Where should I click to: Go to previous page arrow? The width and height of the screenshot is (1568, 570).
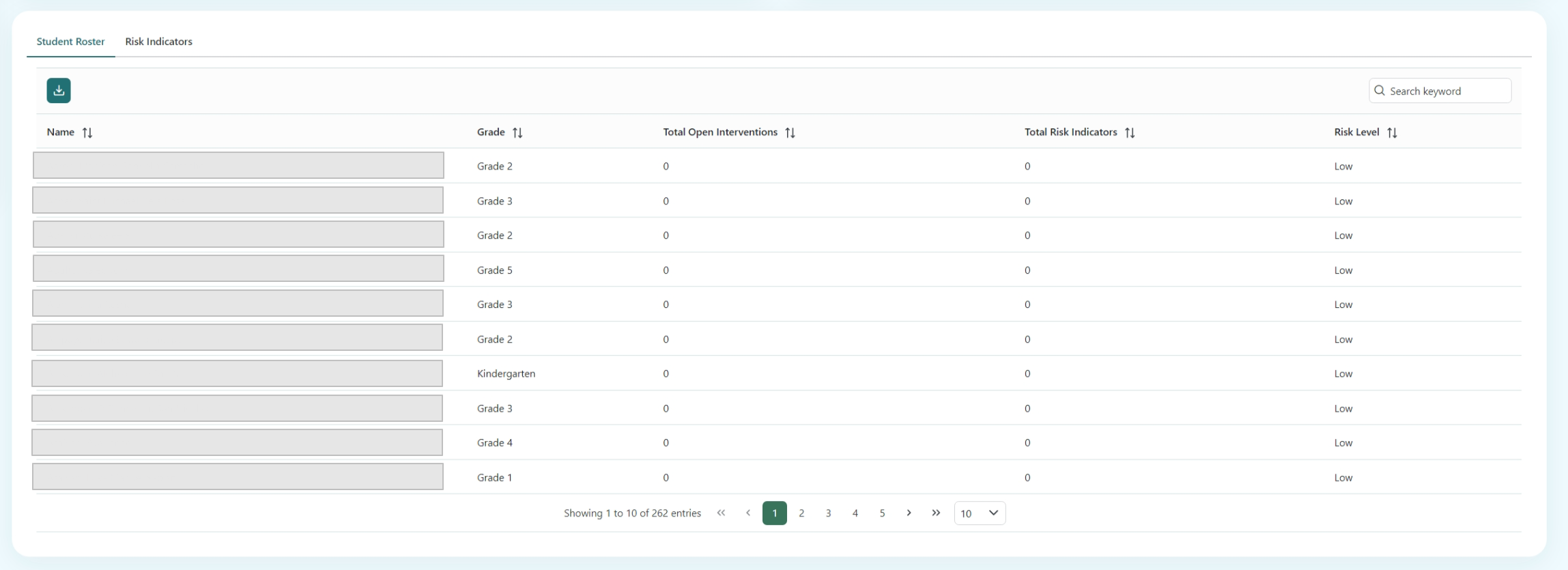pos(748,513)
